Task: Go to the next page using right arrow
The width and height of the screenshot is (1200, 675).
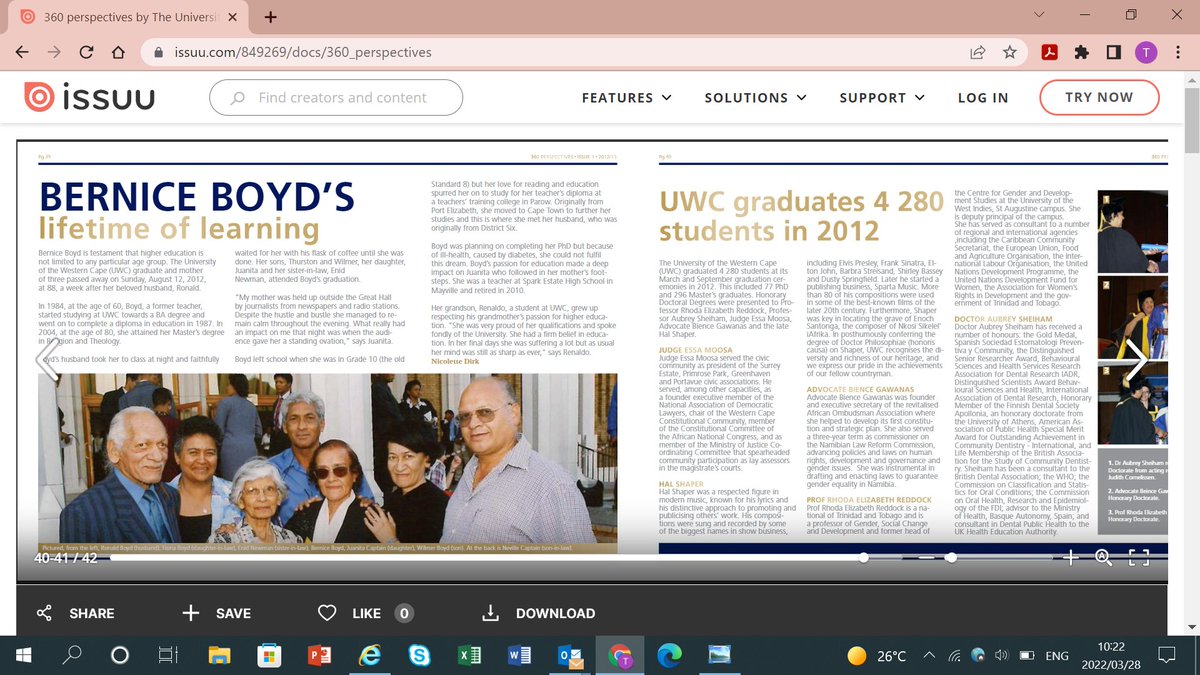Action: (x=1136, y=359)
